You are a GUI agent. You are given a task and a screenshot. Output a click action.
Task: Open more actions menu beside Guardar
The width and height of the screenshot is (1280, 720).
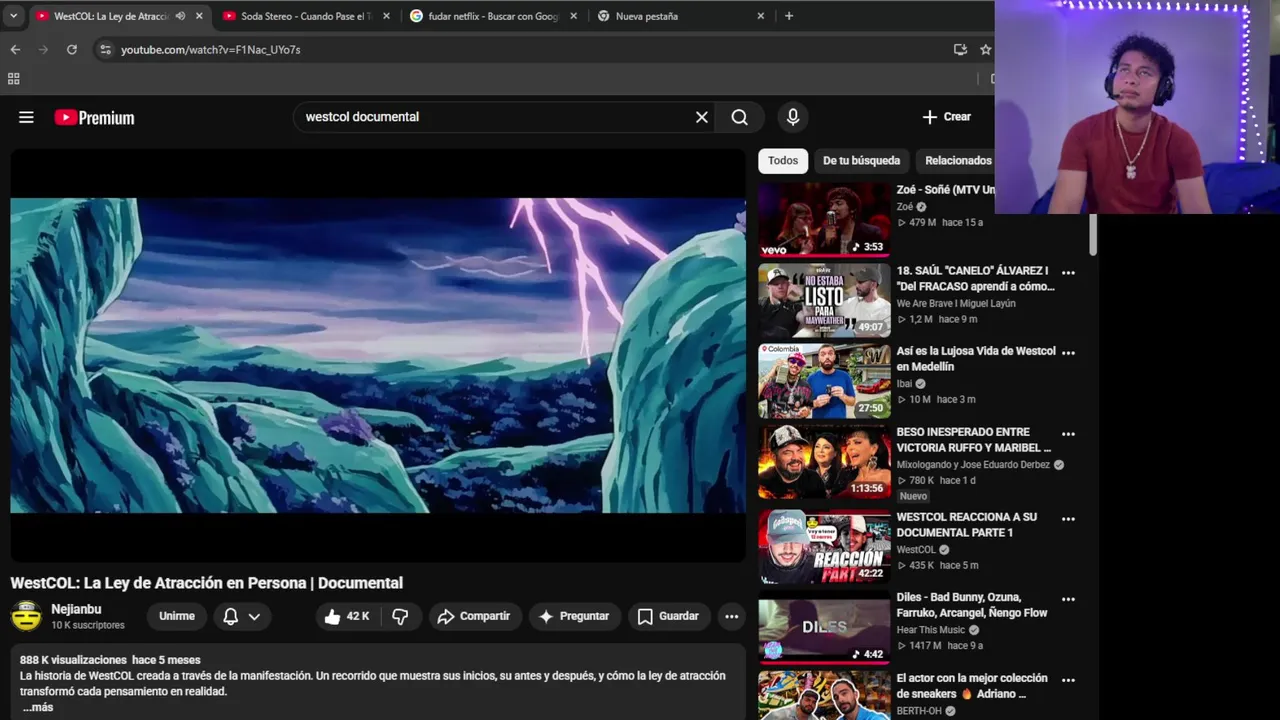point(732,616)
